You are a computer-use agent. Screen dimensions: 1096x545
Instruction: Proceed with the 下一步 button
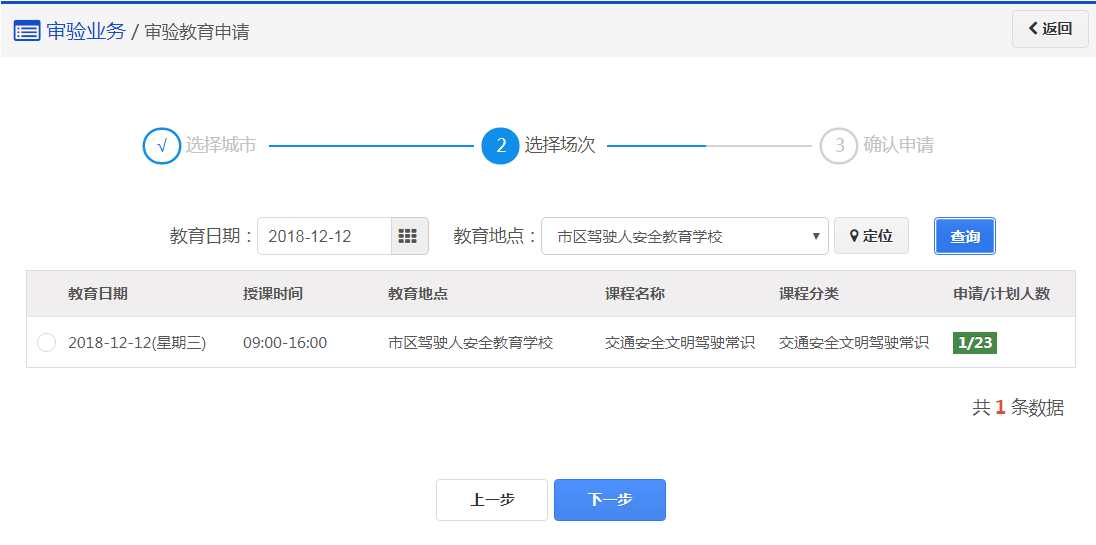point(610,500)
